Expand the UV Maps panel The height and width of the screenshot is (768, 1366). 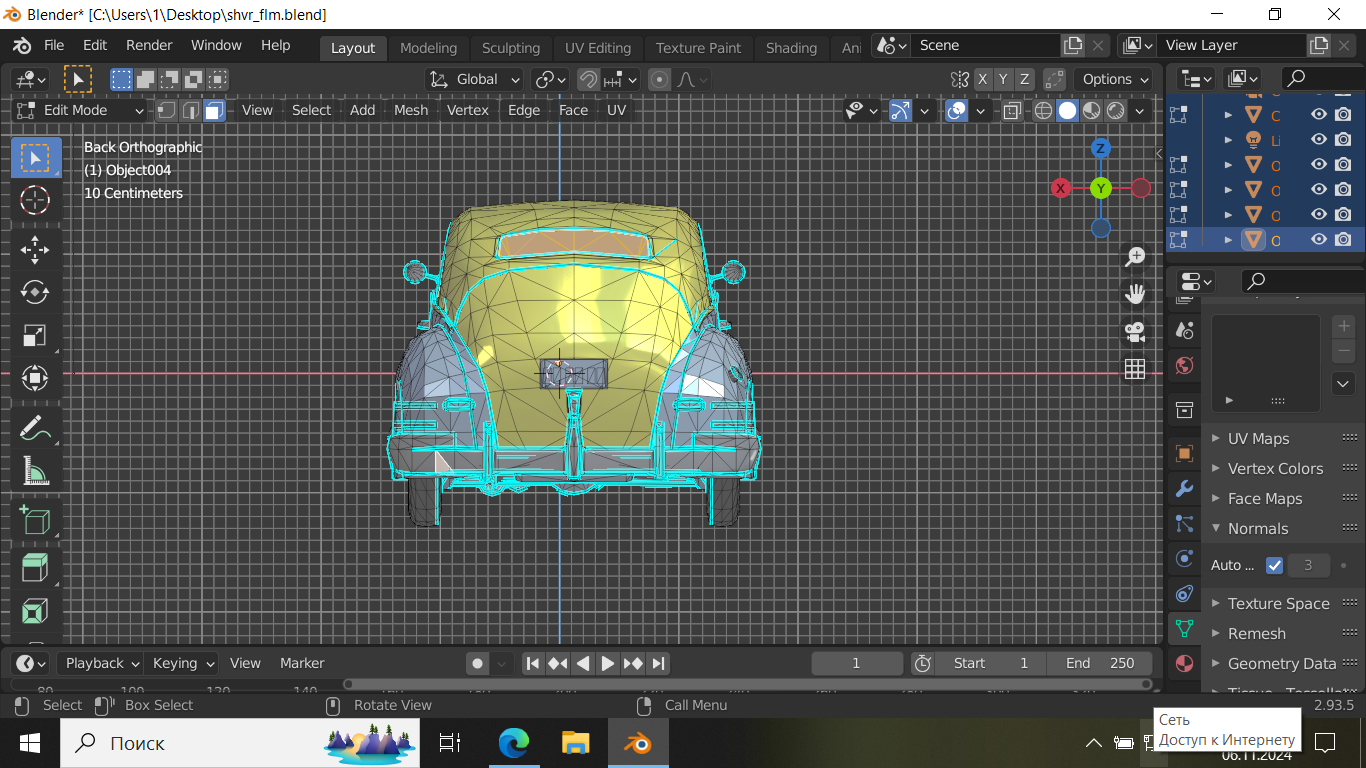click(1257, 438)
